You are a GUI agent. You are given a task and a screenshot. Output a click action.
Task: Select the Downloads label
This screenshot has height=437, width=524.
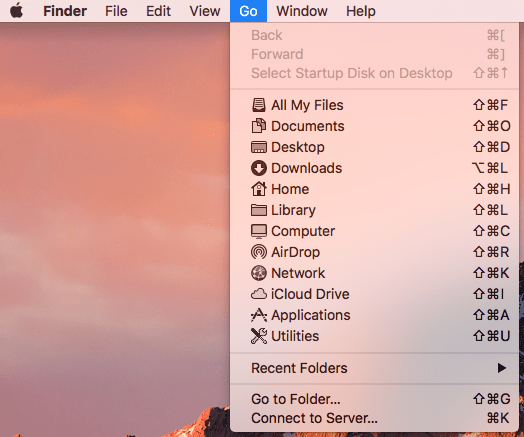306,168
